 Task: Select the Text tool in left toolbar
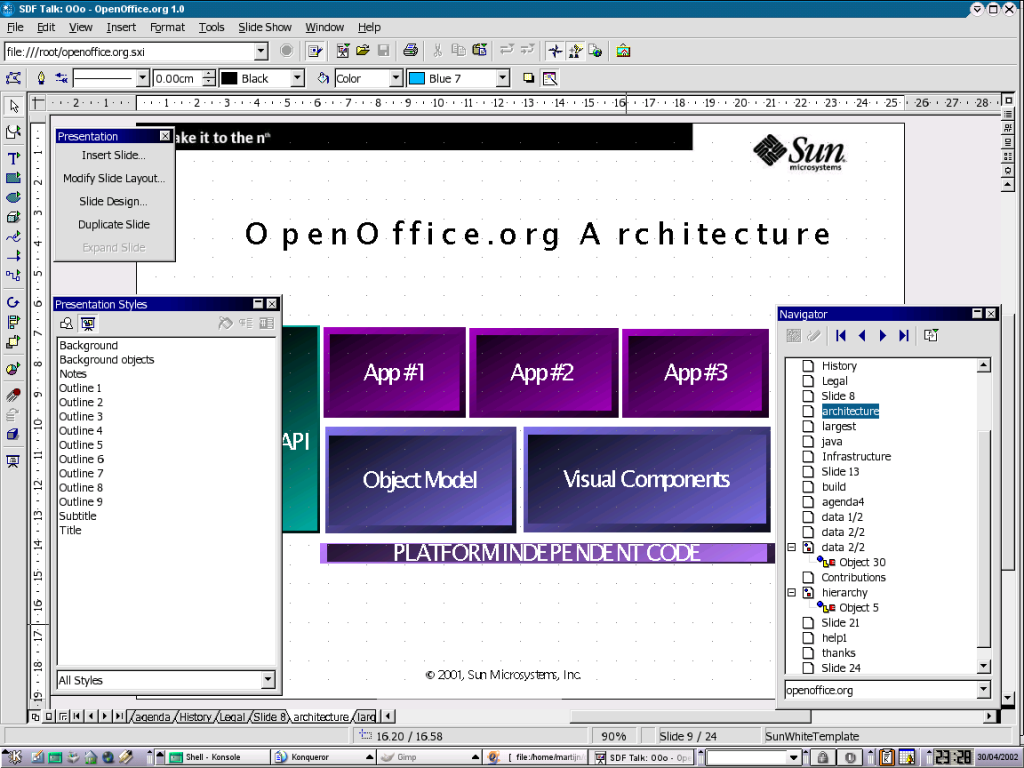[x=13, y=158]
